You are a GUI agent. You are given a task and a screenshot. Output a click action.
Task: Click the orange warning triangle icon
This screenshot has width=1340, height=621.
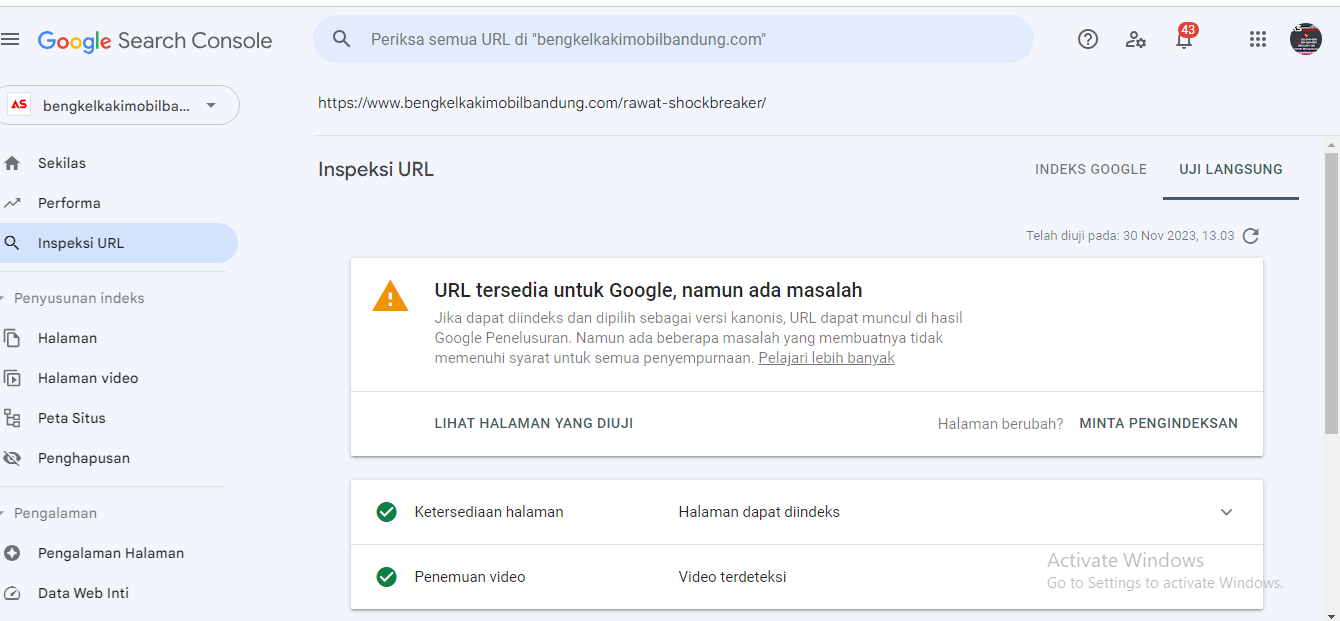(x=390, y=296)
